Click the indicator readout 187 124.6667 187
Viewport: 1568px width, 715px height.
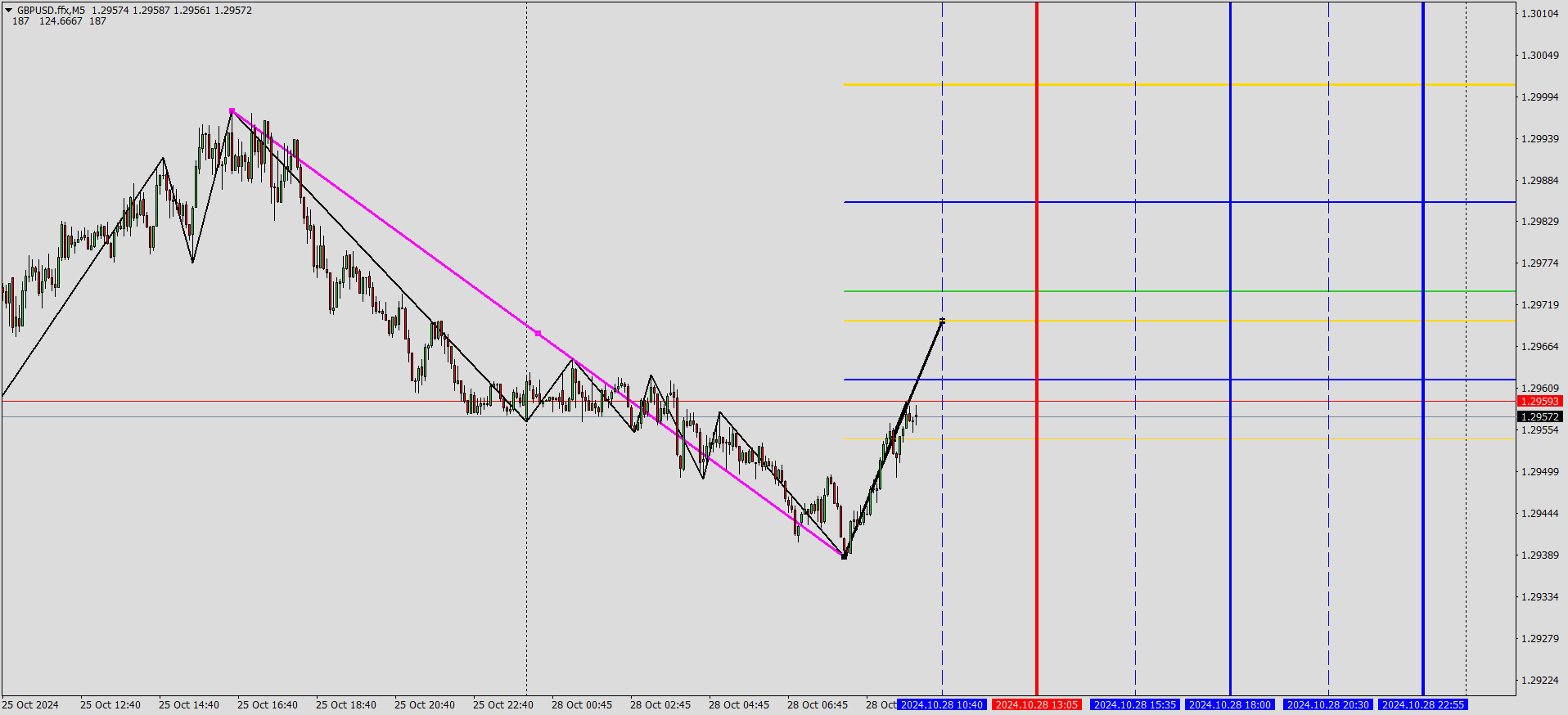point(60,21)
